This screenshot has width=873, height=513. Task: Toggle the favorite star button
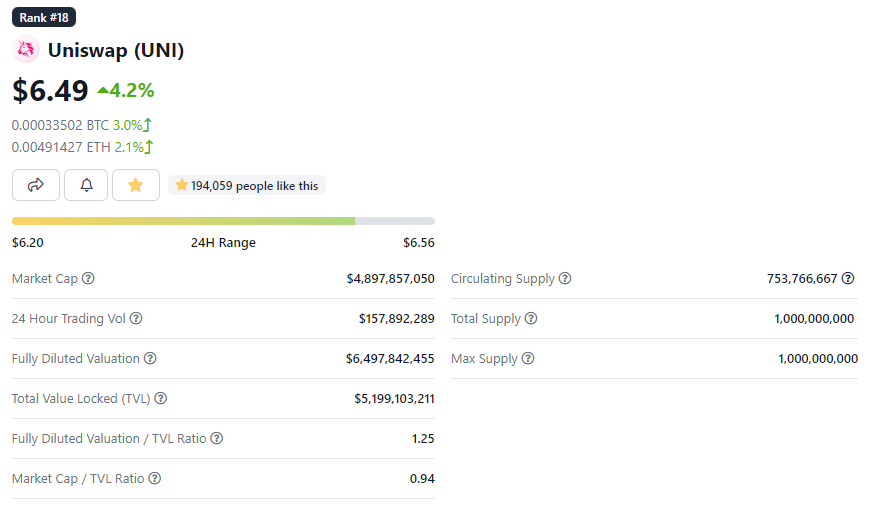(x=136, y=185)
